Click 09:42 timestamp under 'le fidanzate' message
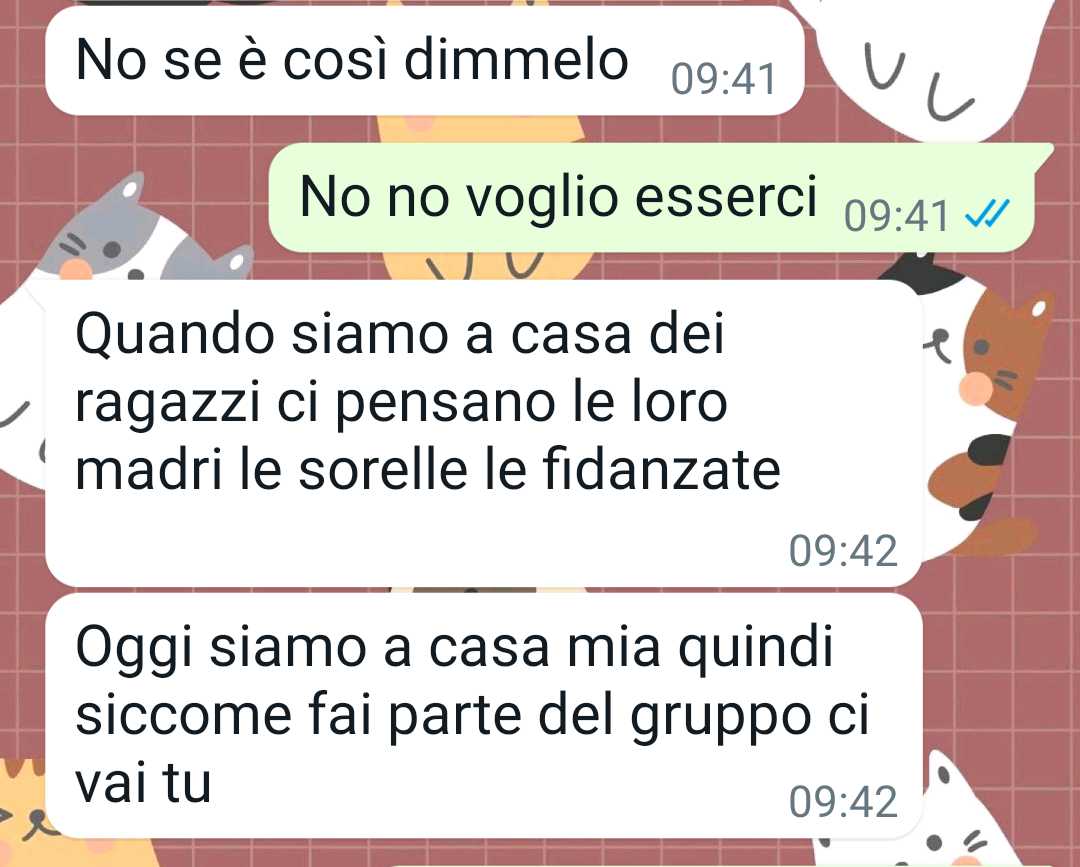The width and height of the screenshot is (1080, 867). click(844, 551)
